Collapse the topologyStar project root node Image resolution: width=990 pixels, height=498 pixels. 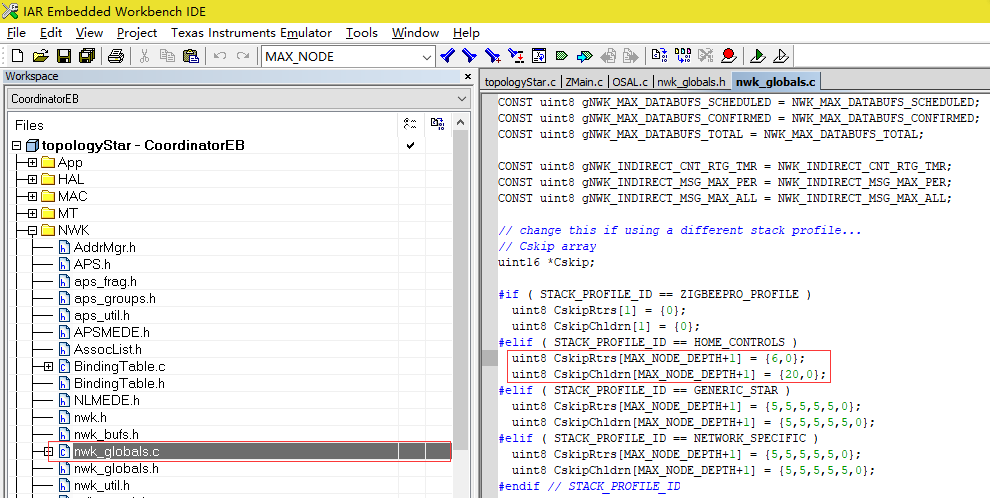[16, 146]
